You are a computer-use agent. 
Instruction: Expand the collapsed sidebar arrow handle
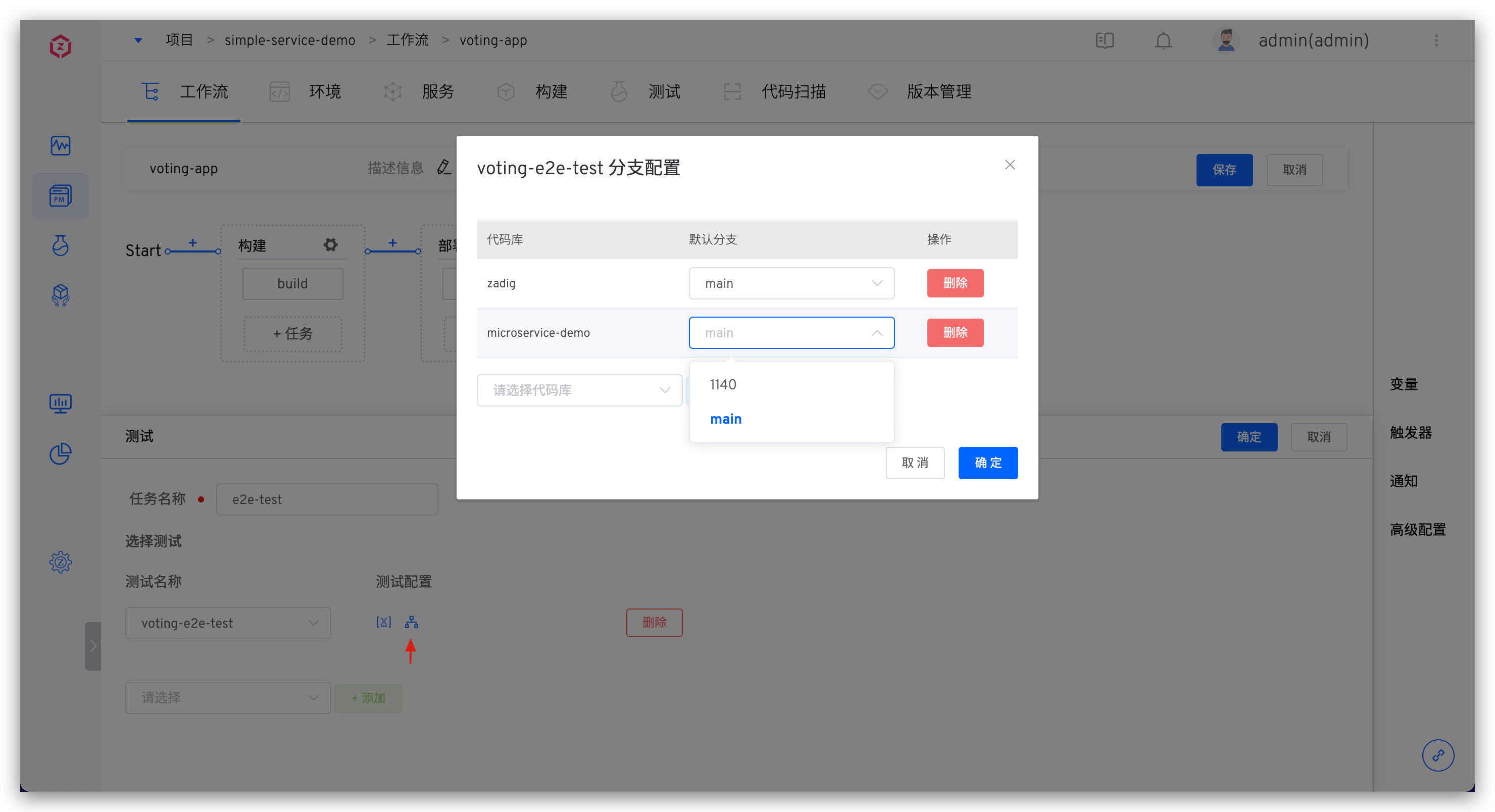point(93,646)
